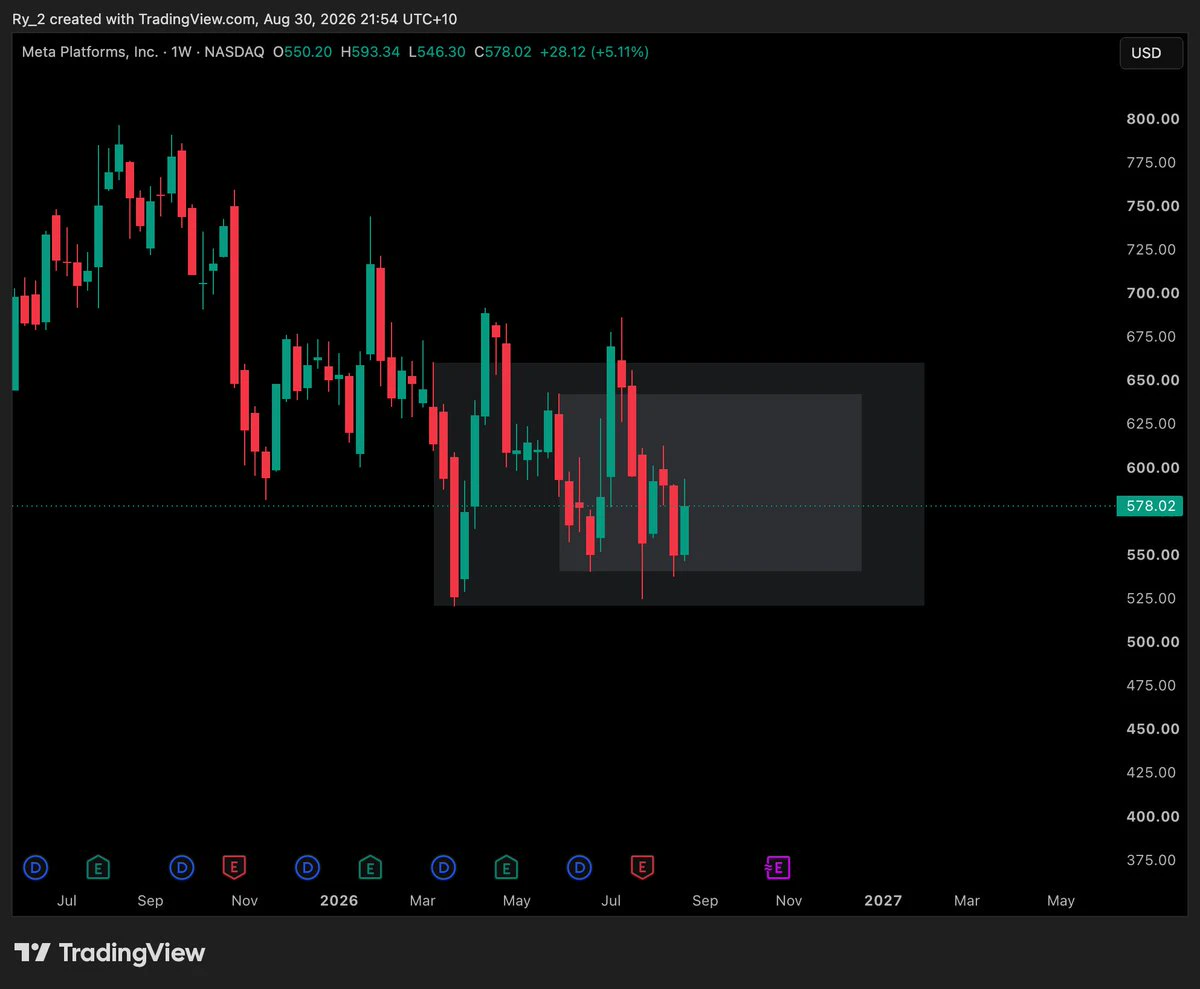
Task: Open the red earnings marker near Nov 2025
Action: pyautogui.click(x=234, y=867)
